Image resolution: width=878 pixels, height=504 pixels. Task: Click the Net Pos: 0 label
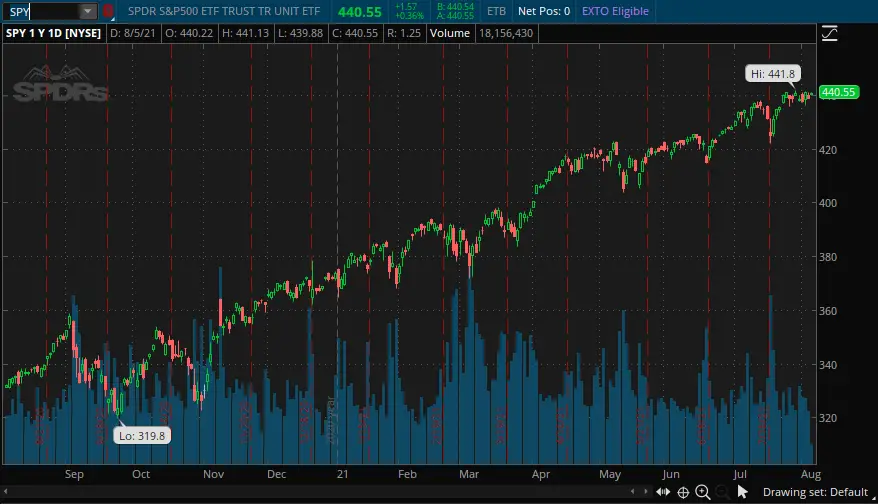[544, 11]
